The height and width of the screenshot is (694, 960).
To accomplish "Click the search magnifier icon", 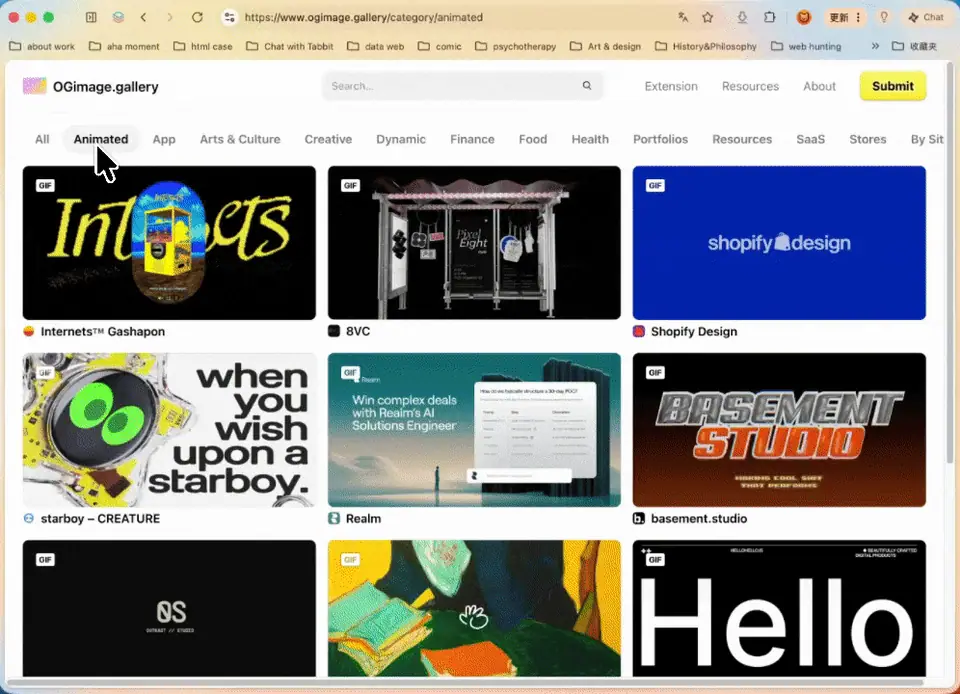I will [x=587, y=86].
